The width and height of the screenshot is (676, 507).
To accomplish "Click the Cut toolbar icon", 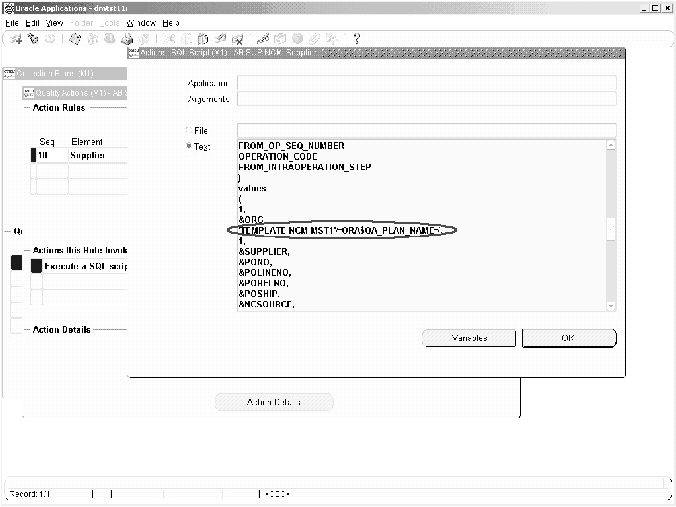I will point(169,39).
